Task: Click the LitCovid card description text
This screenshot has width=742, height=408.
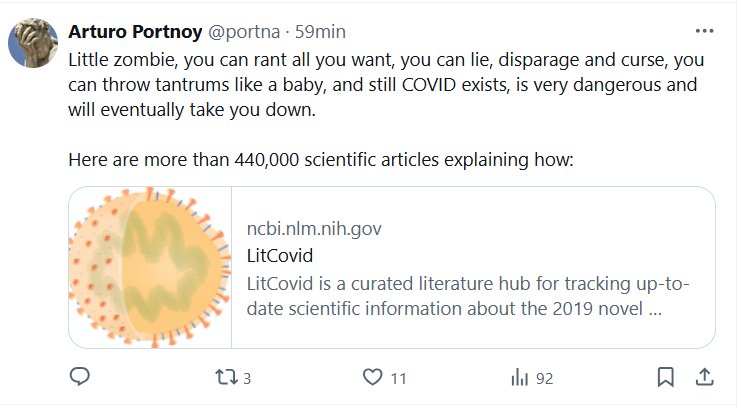Action: (x=467, y=296)
